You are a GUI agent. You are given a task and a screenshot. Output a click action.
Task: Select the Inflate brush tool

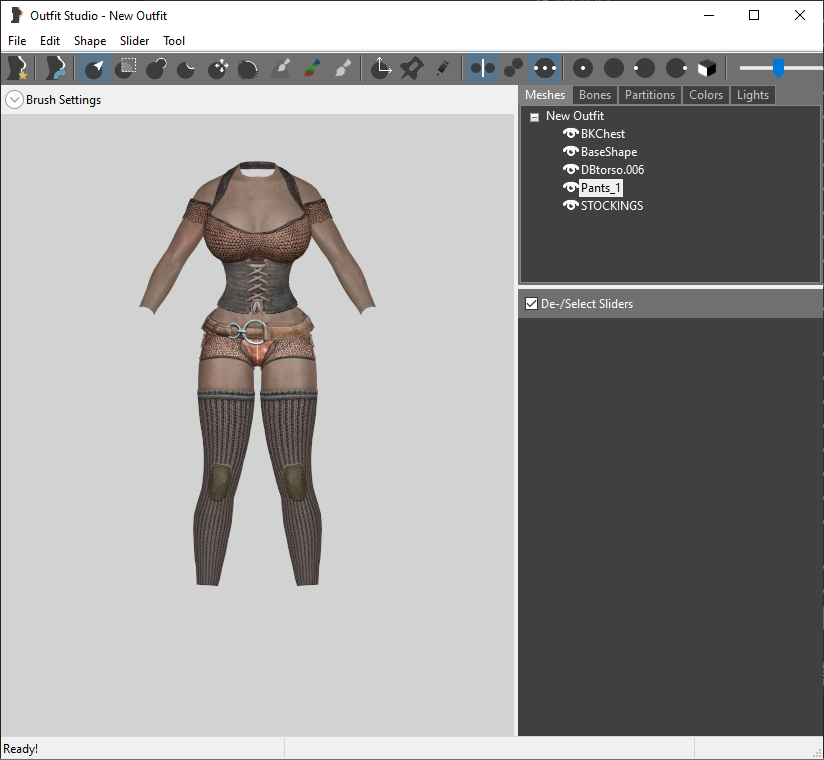[156, 68]
